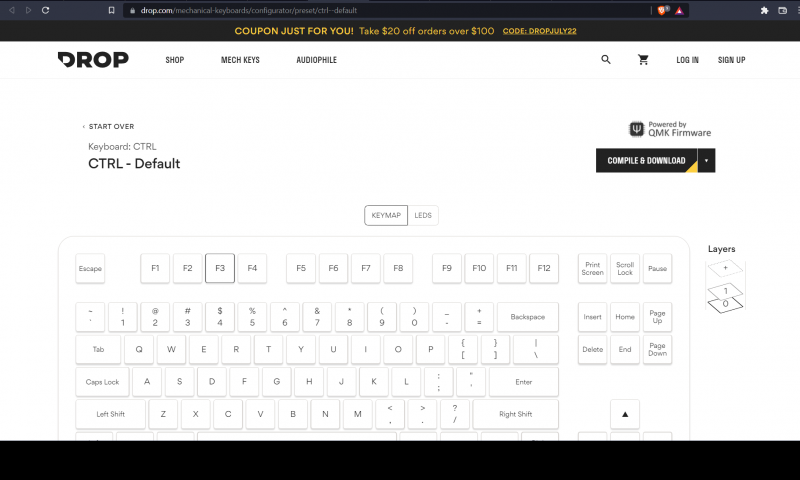Image resolution: width=800 pixels, height=480 pixels.
Task: Open the search magnifier icon
Action: pyautogui.click(x=606, y=60)
